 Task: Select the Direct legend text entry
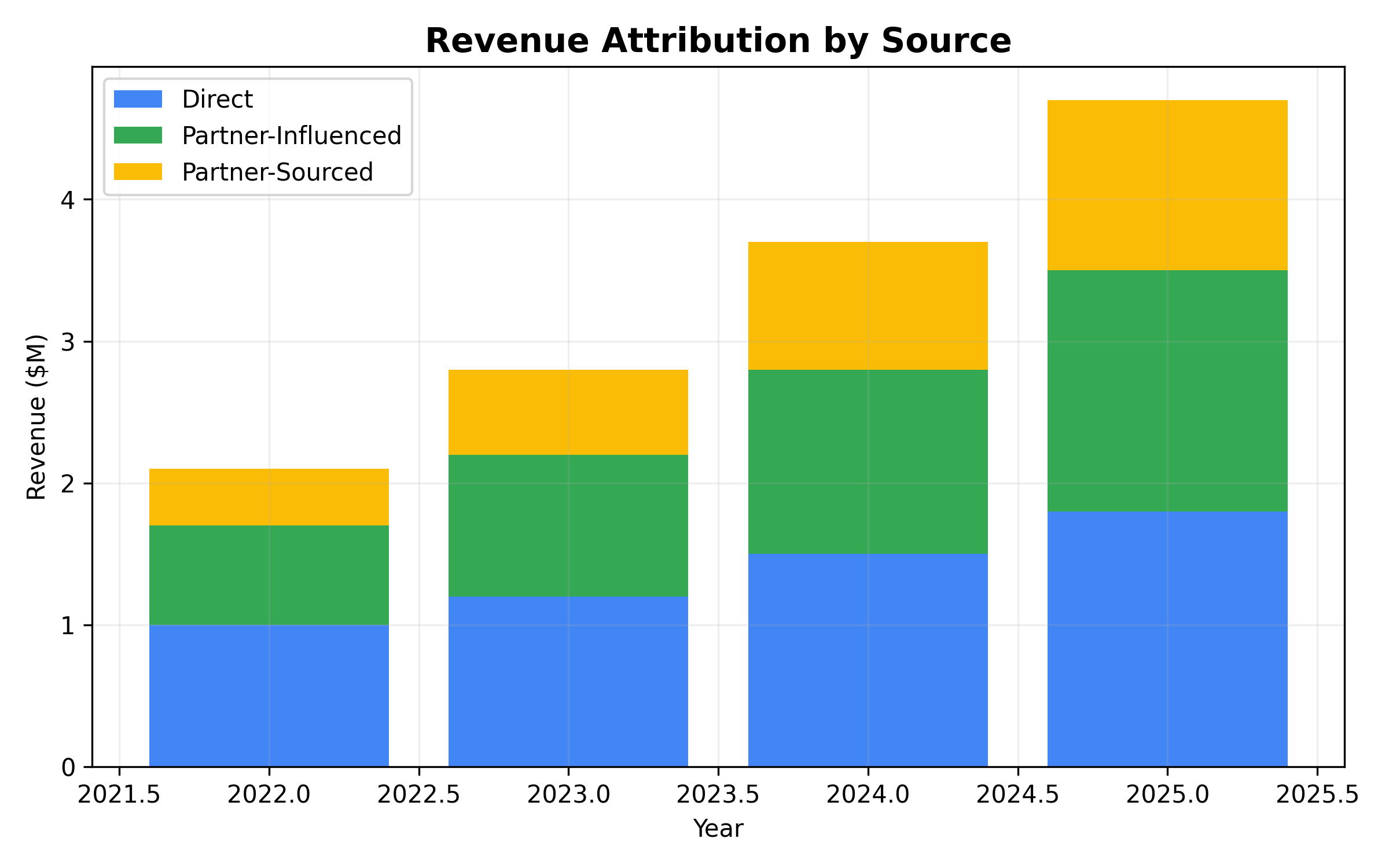(x=217, y=100)
